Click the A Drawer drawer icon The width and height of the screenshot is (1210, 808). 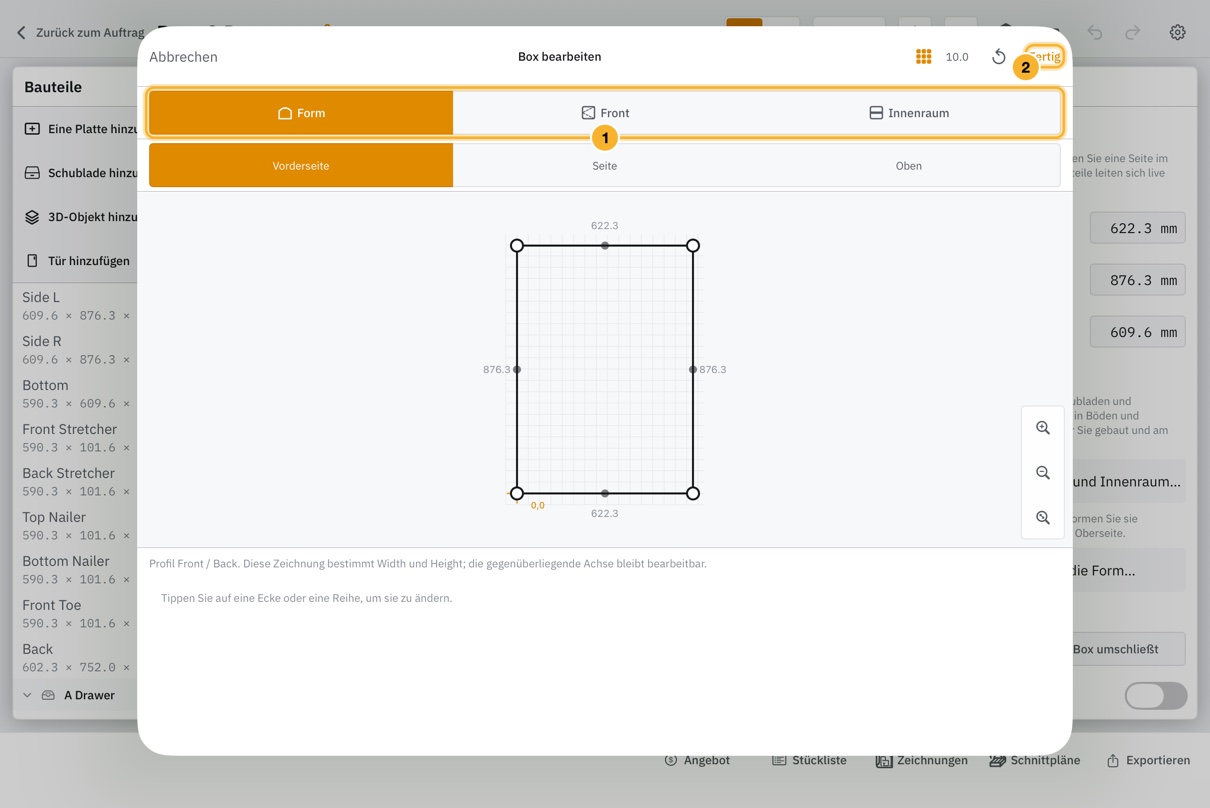[x=48, y=695]
